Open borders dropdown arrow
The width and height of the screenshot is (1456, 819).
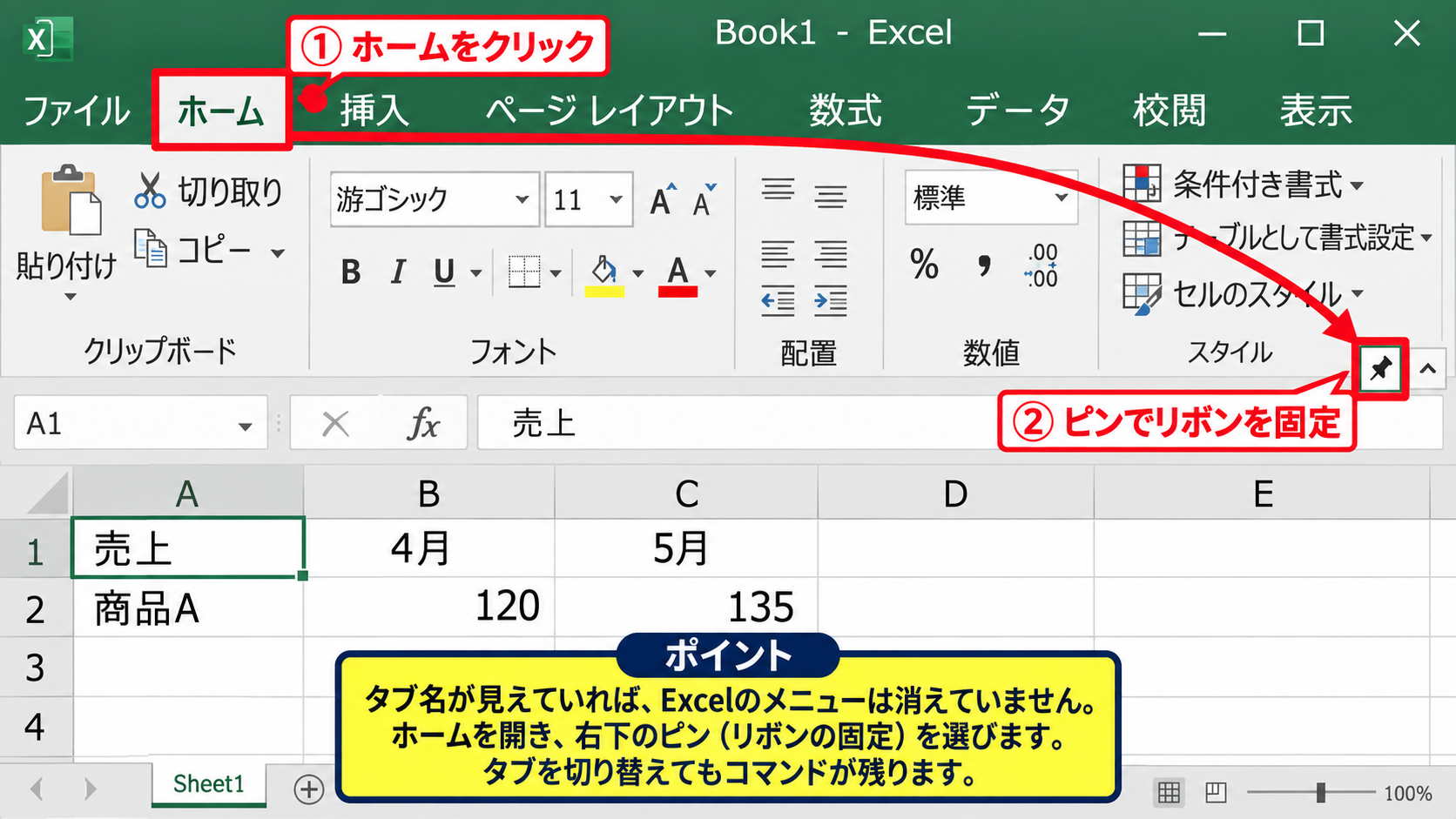coord(556,273)
